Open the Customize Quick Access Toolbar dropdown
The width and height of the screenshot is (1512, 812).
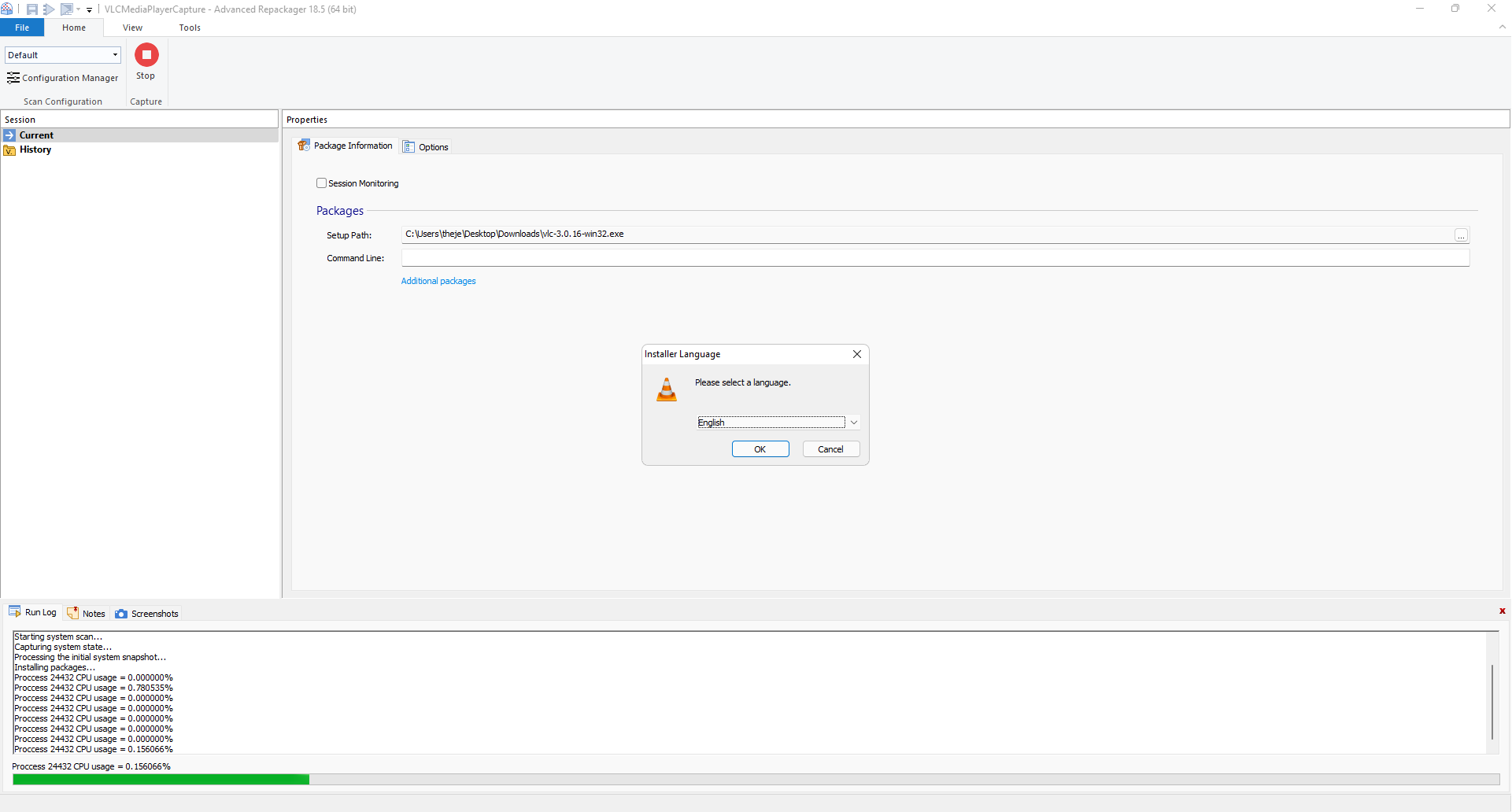[89, 10]
